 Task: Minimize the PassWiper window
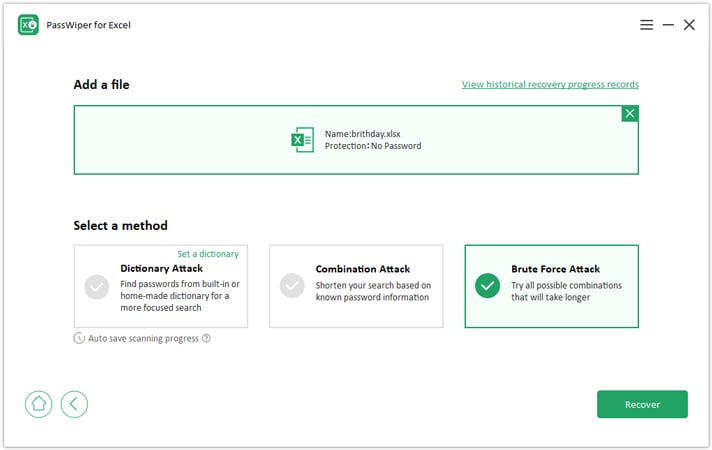(668, 25)
